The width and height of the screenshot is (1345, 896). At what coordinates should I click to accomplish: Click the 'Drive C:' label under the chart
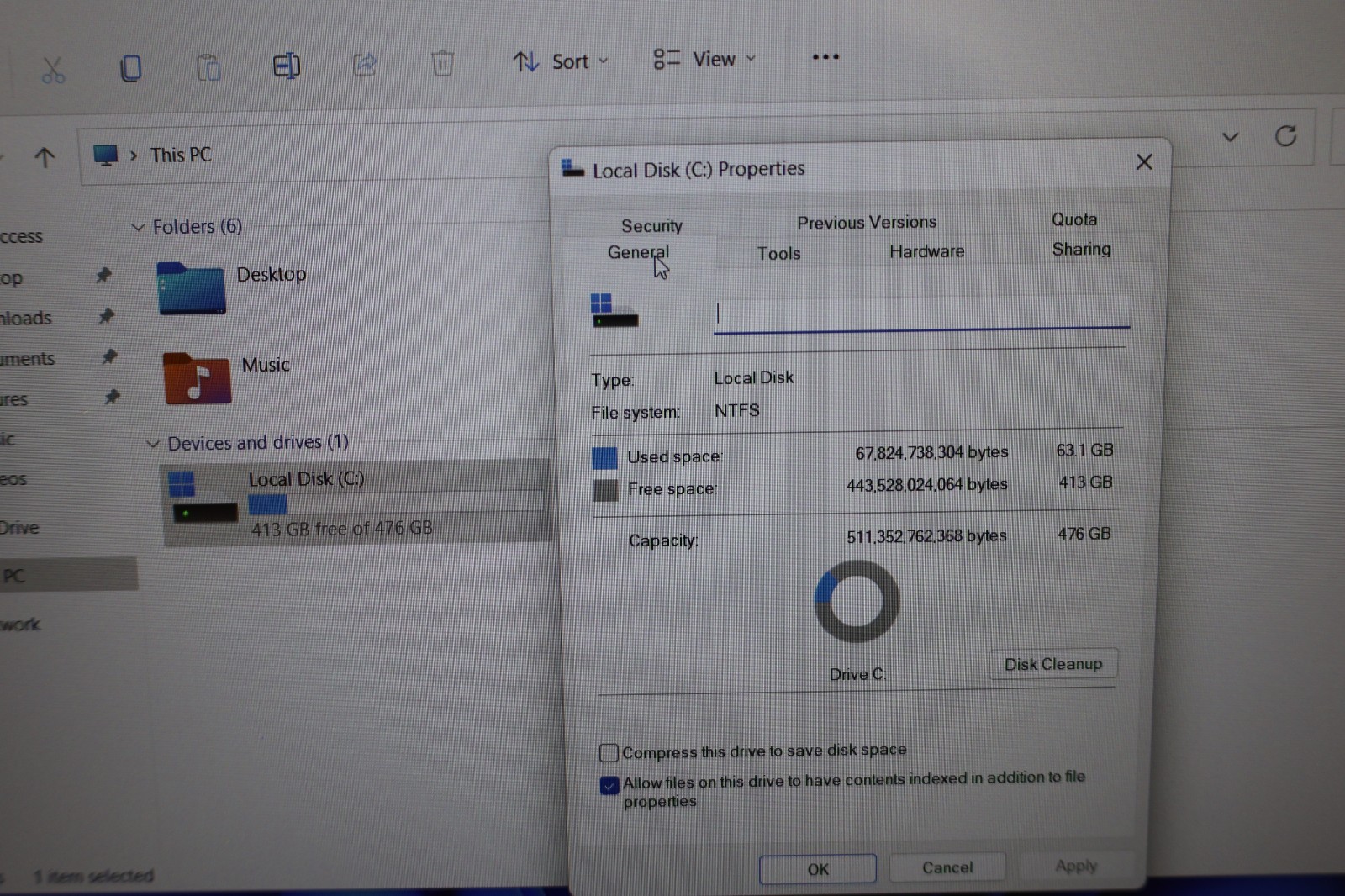point(857,674)
